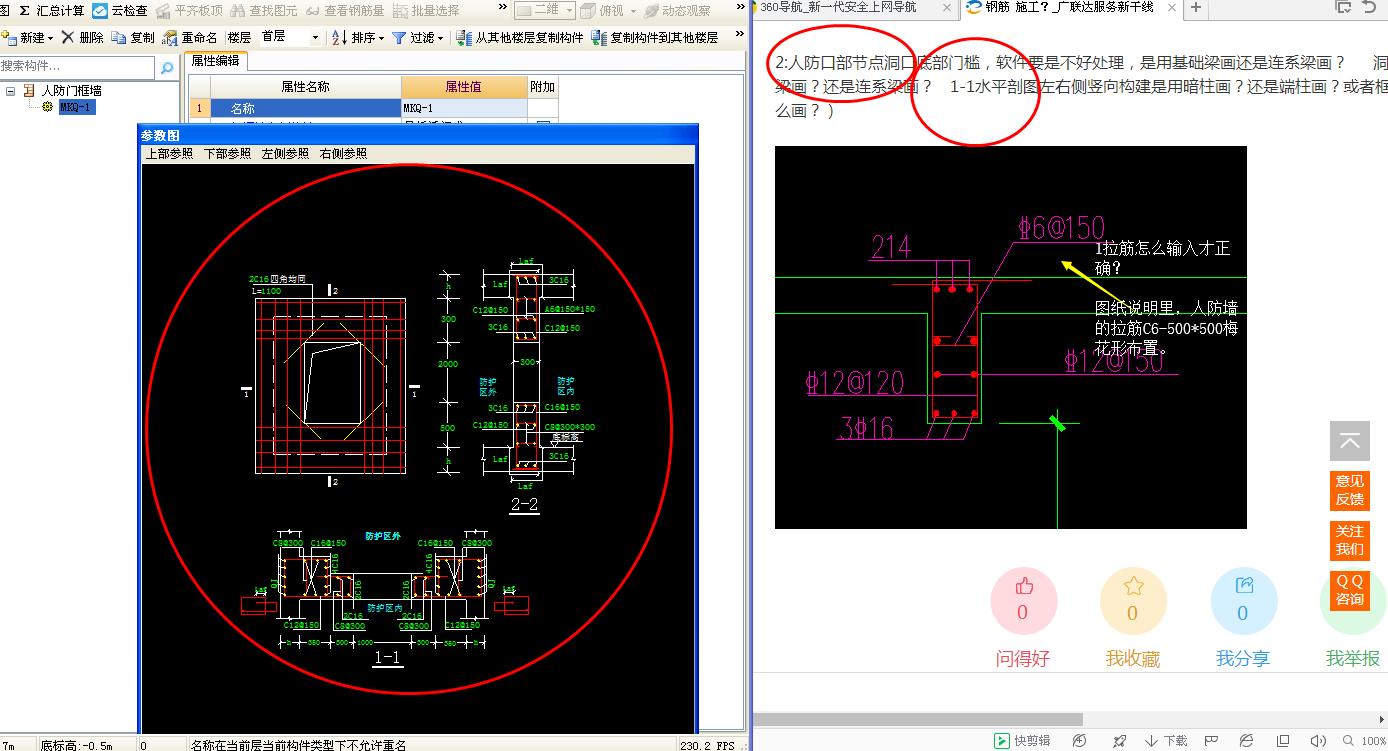Click QQ咨询 consult button

point(1349,590)
